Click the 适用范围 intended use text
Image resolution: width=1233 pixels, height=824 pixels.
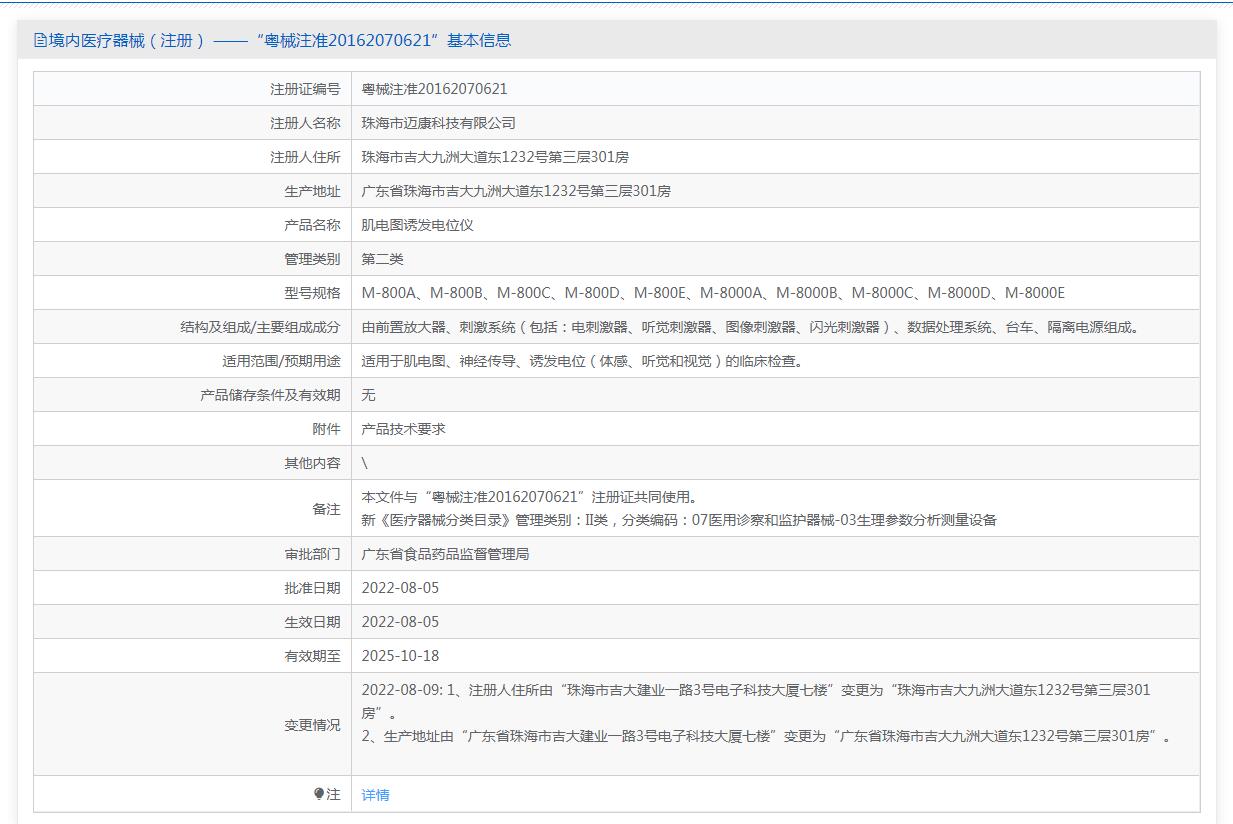(x=582, y=361)
